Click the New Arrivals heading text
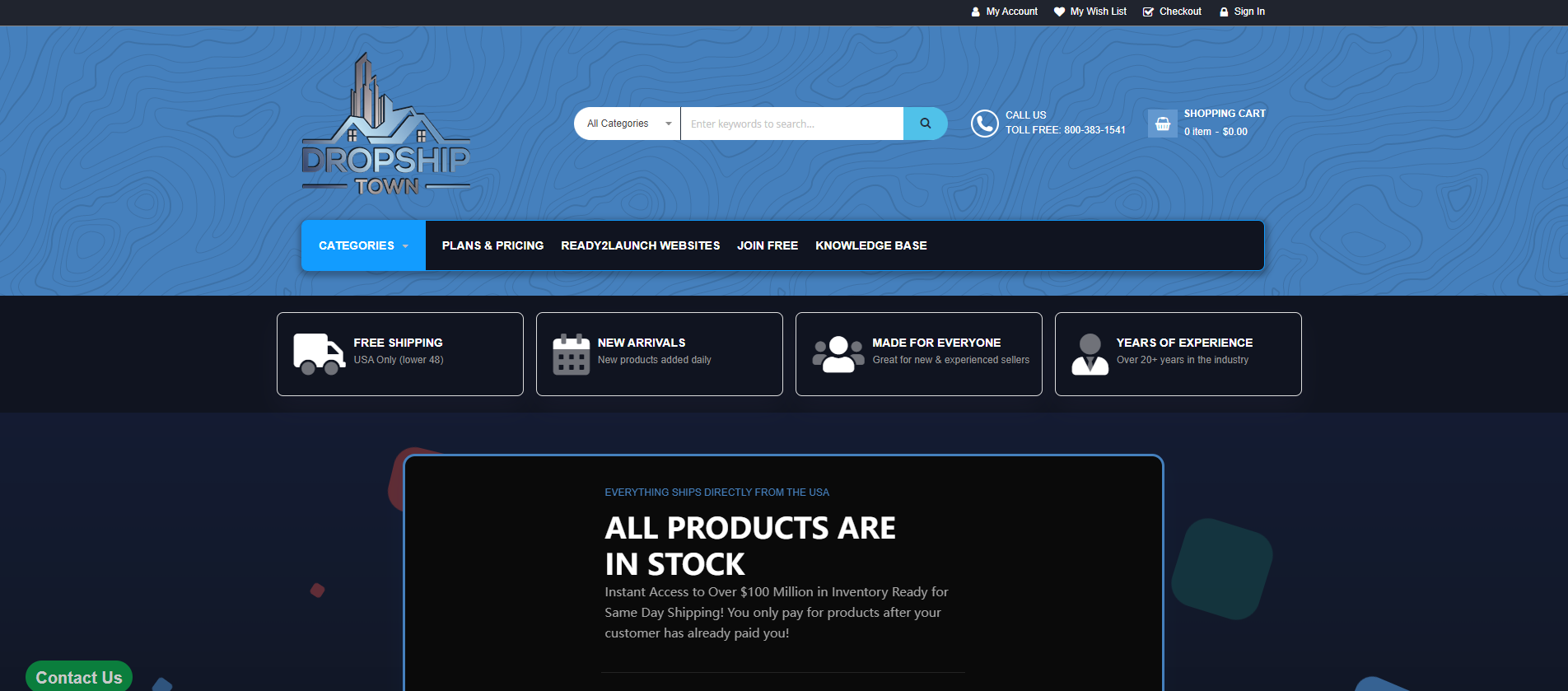Screen dimensions: 1568x691 pyautogui.click(x=642, y=343)
